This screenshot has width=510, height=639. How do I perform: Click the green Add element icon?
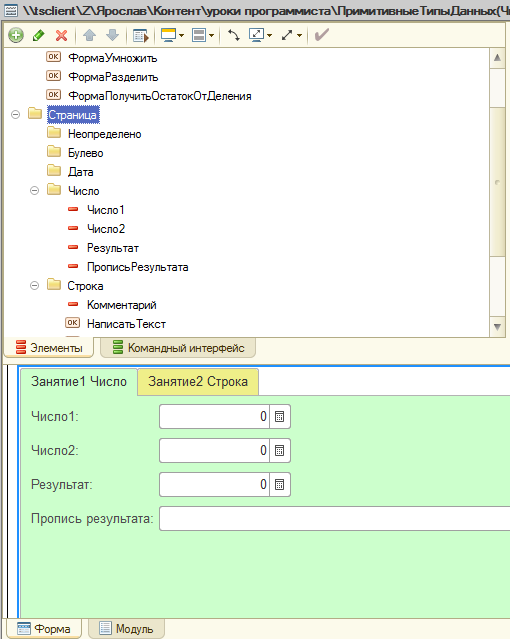(16, 35)
